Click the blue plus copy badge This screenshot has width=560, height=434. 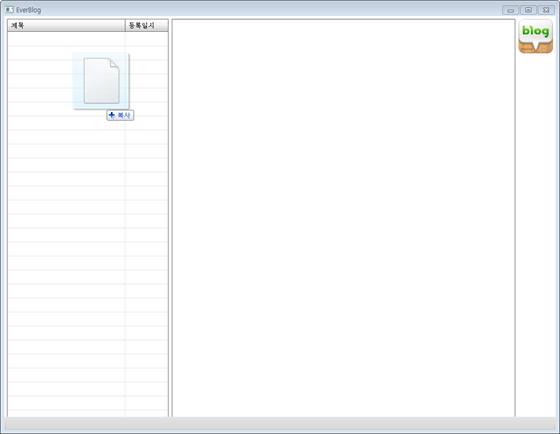coord(112,115)
